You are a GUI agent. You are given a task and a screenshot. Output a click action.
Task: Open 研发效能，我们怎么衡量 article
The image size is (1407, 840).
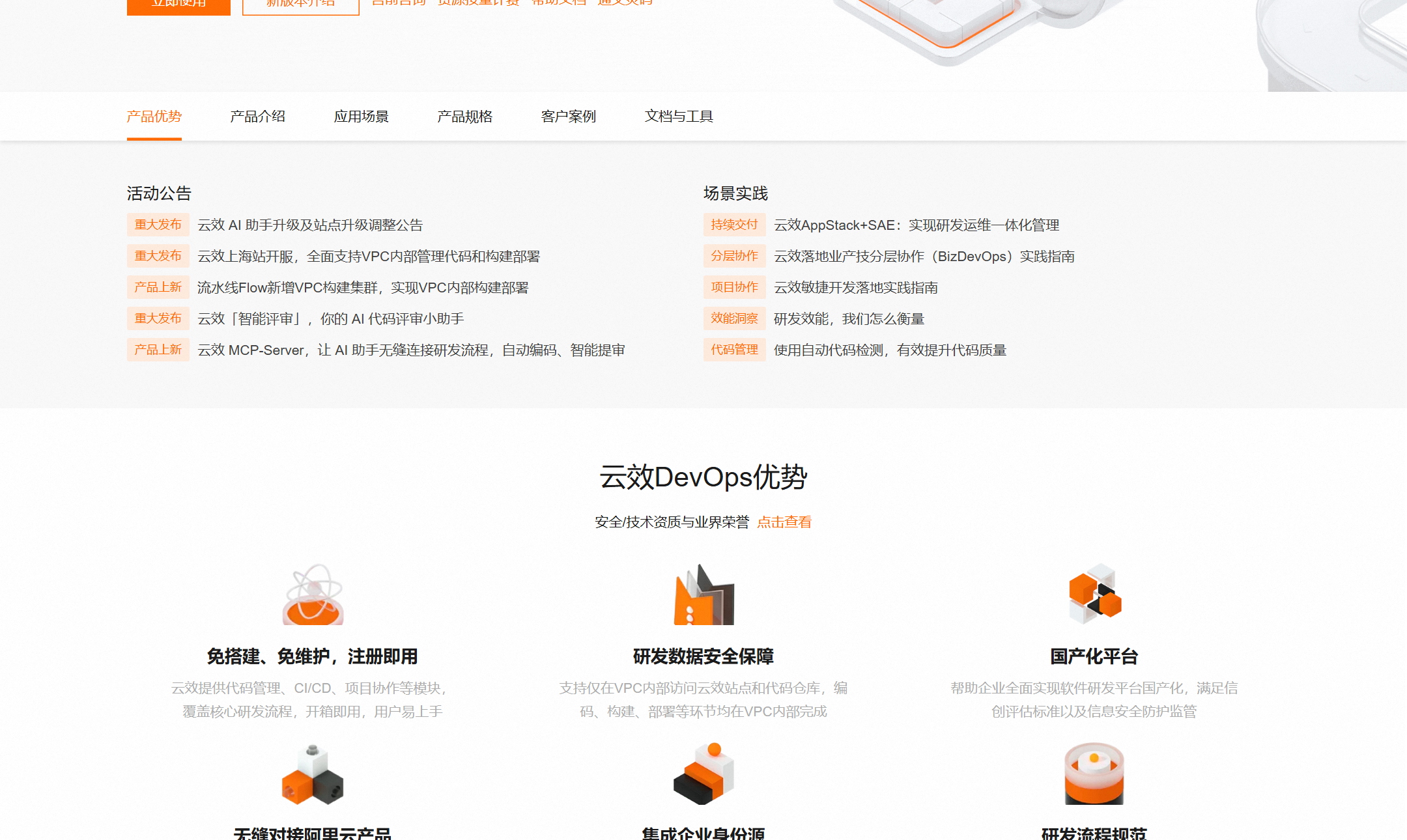[849, 319]
